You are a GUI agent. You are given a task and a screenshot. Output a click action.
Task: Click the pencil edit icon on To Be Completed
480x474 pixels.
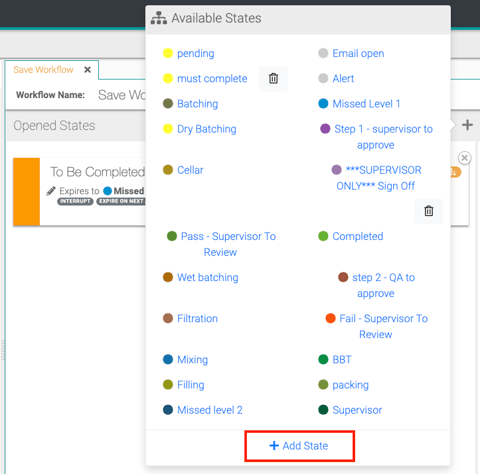(51, 191)
